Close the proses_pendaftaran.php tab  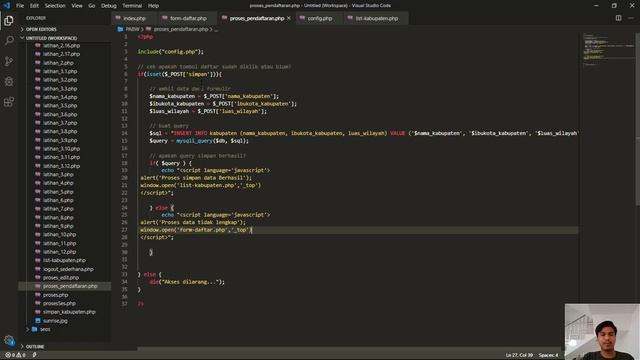(x=289, y=18)
